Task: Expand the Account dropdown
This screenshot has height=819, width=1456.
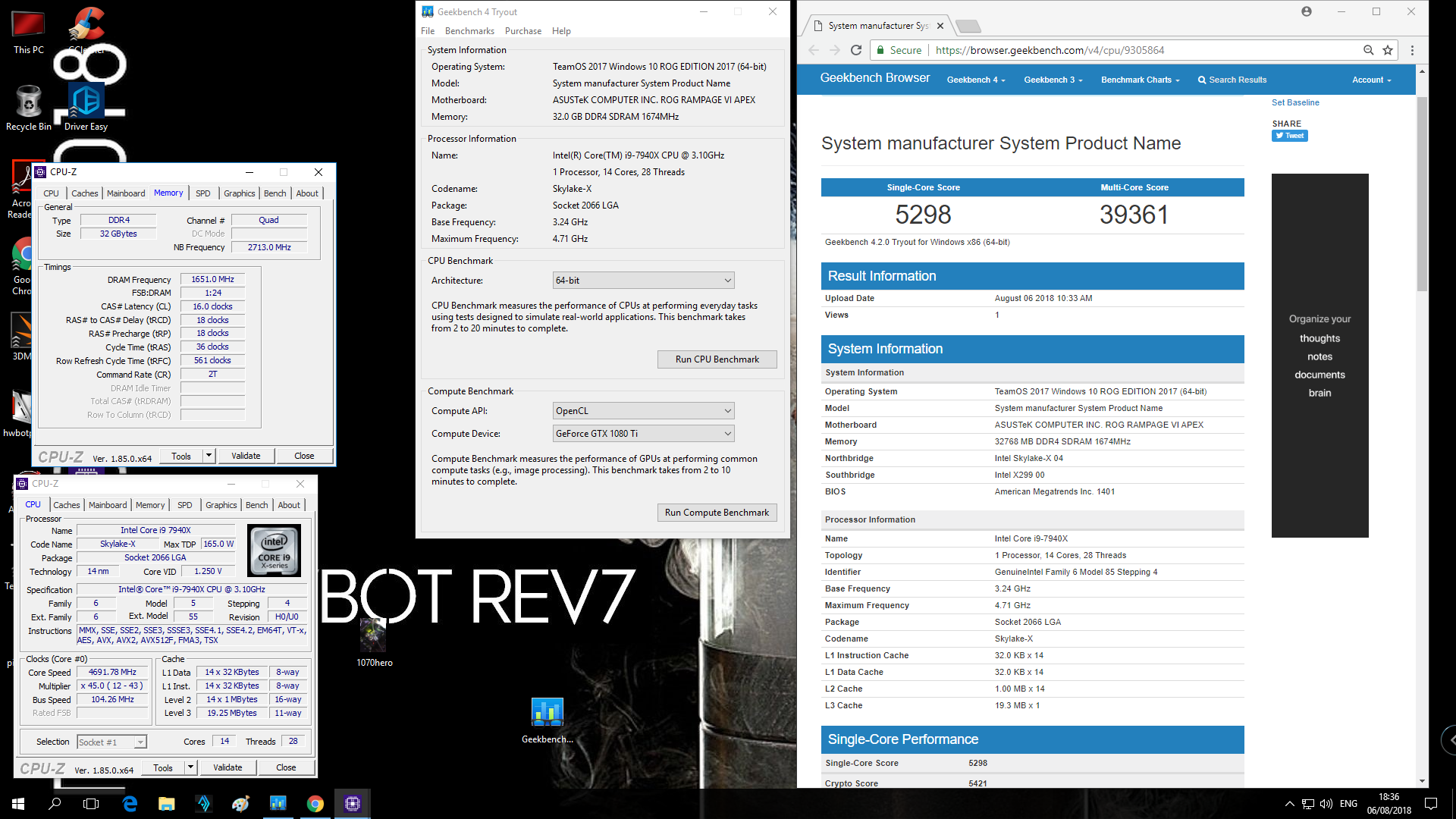Action: click(1372, 80)
